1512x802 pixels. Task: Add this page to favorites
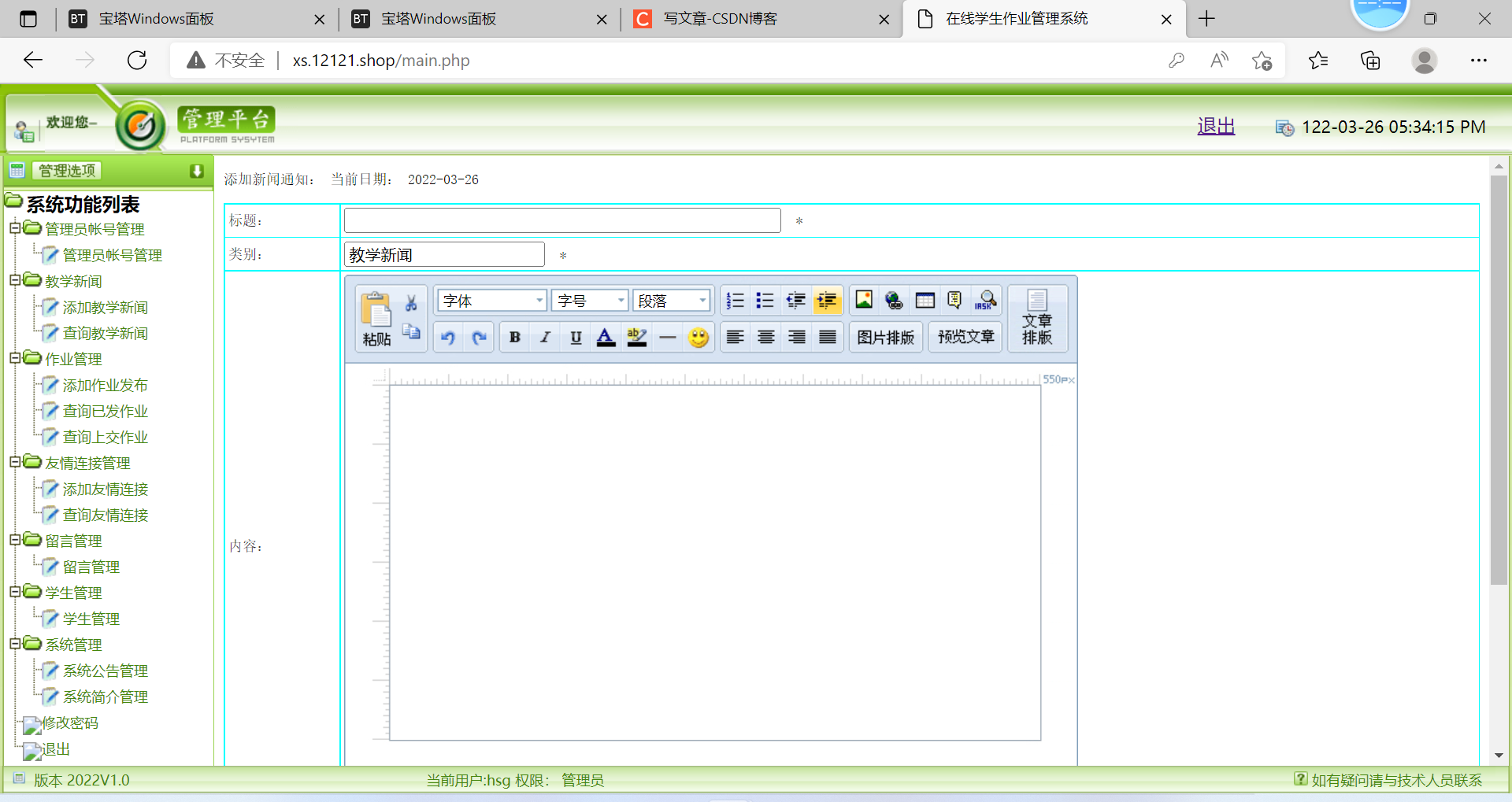click(x=1262, y=60)
